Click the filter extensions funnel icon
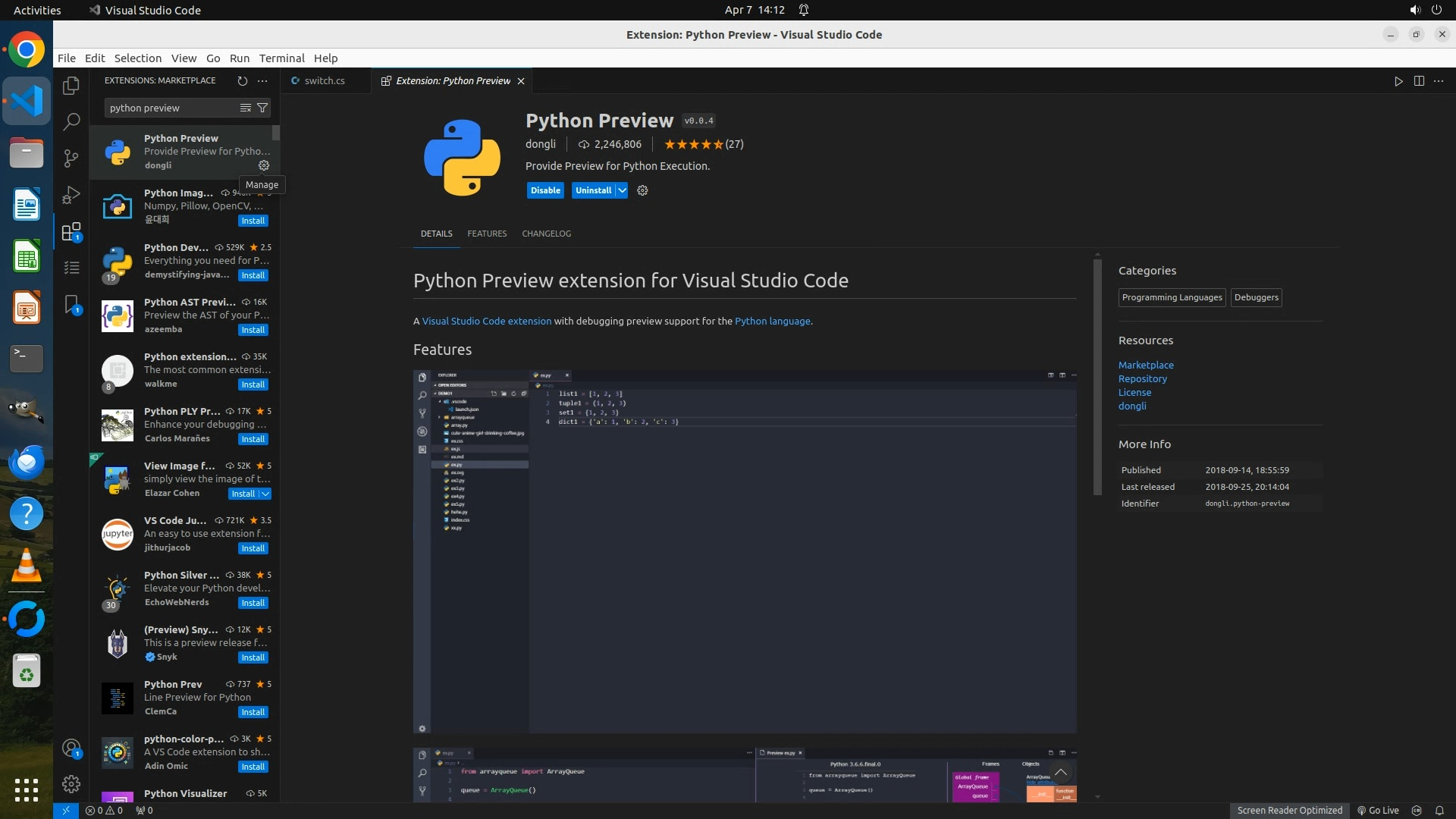The width and height of the screenshot is (1456, 819). point(262,108)
